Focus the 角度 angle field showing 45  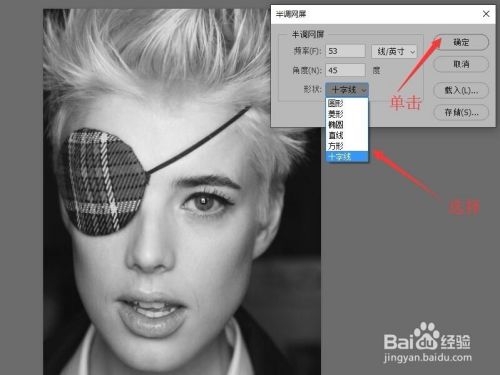coord(345,70)
